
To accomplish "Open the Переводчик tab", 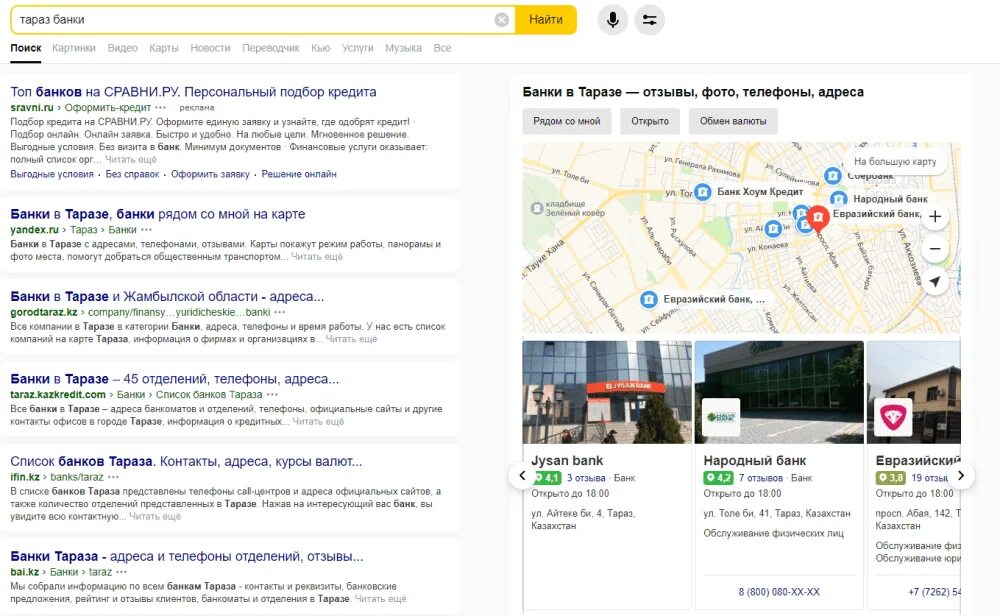I will (x=270, y=48).
